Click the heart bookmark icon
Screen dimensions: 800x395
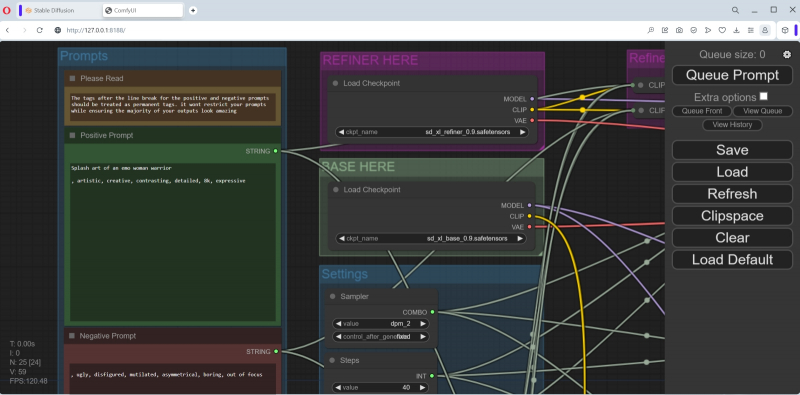722,30
